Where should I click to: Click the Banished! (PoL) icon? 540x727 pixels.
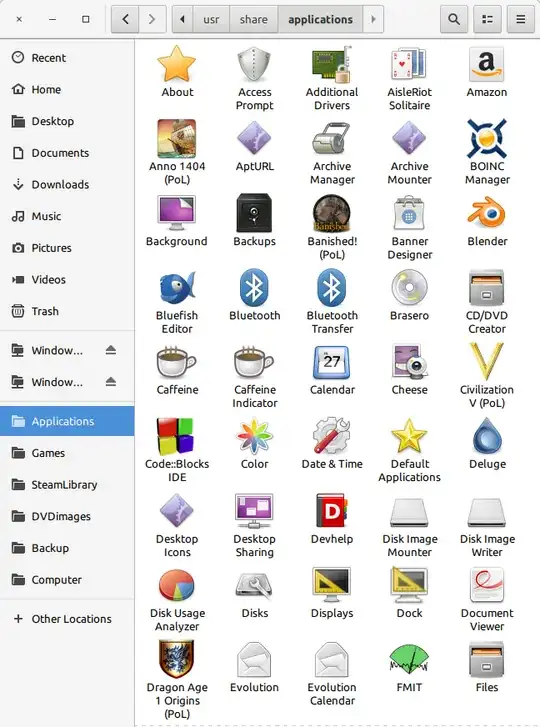click(332, 213)
